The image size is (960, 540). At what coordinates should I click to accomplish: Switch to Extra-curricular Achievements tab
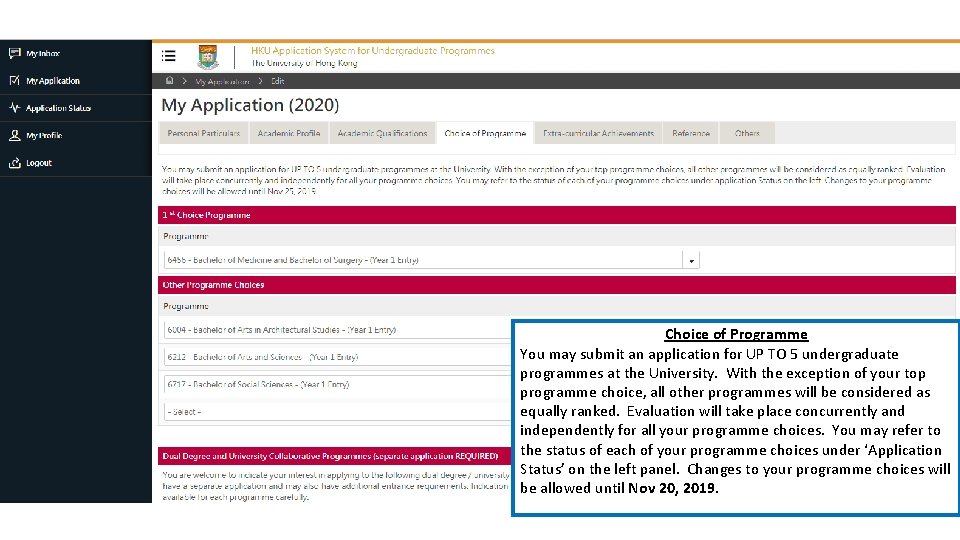click(598, 133)
